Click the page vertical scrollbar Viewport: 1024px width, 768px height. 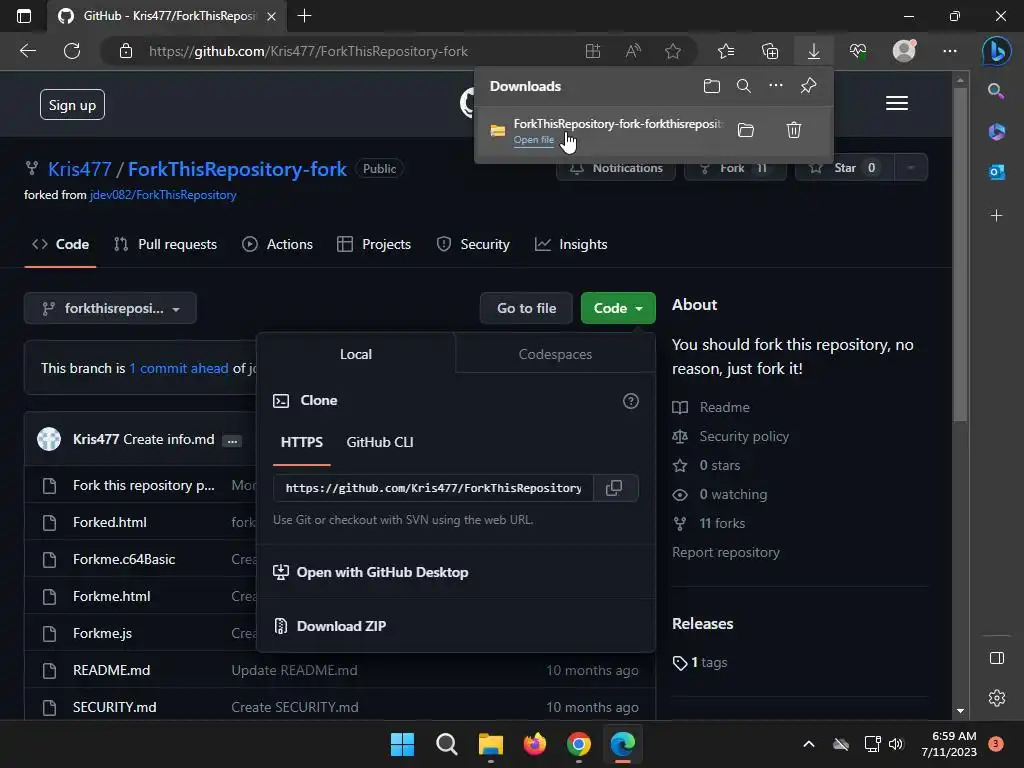[960, 255]
